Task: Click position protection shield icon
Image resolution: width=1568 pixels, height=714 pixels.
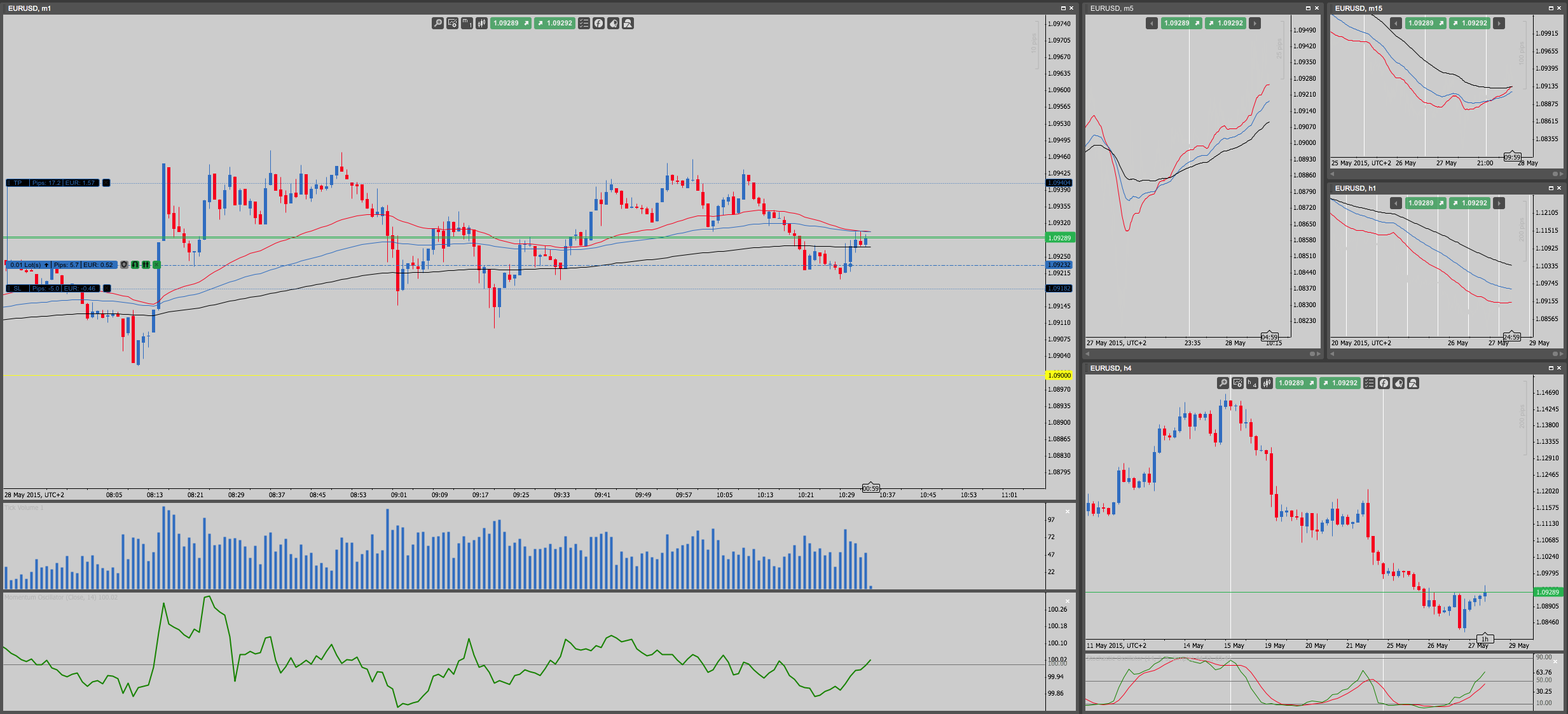Action: (x=125, y=265)
